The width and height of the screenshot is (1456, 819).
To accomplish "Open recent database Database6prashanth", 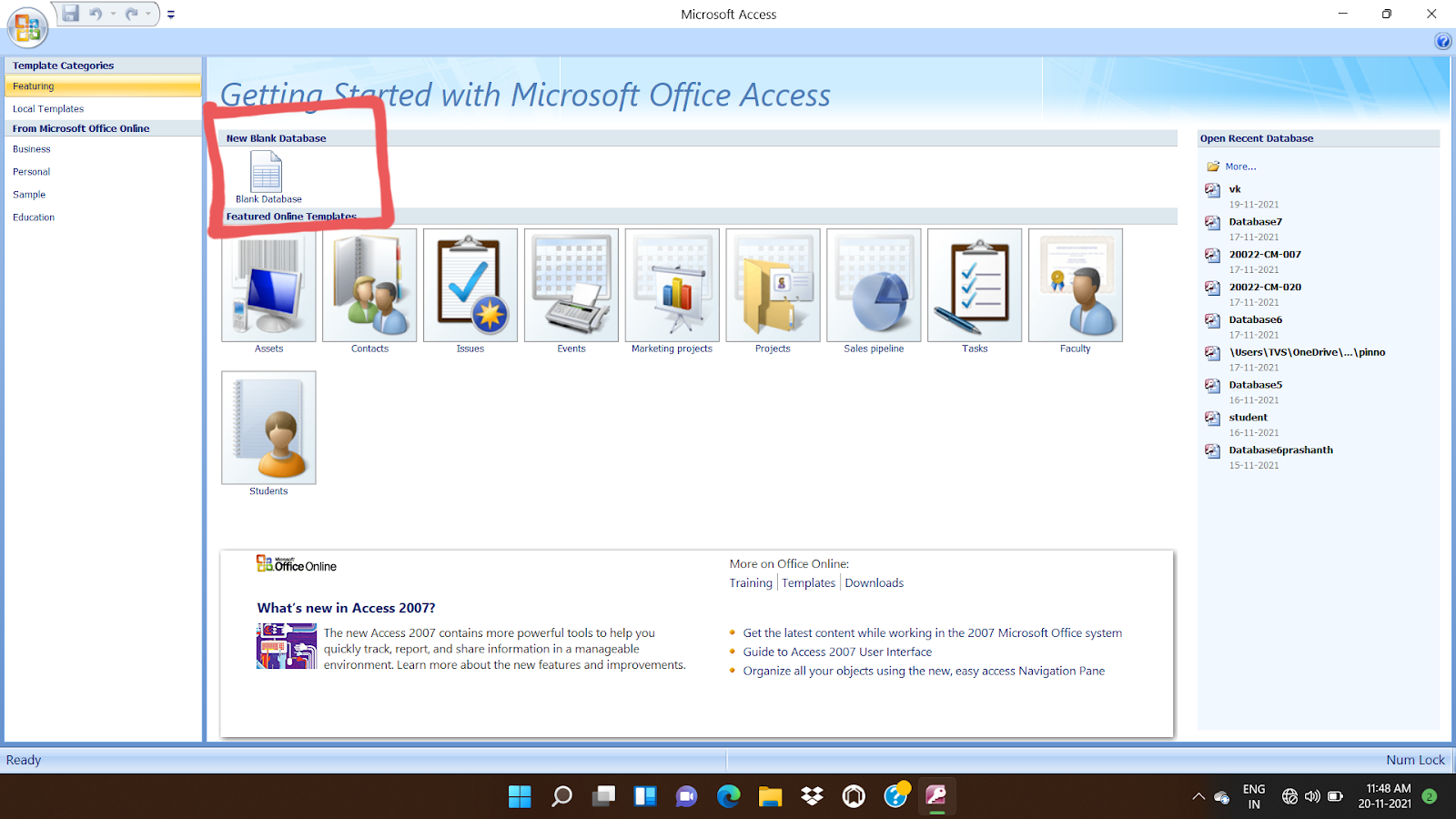I will 1280,450.
